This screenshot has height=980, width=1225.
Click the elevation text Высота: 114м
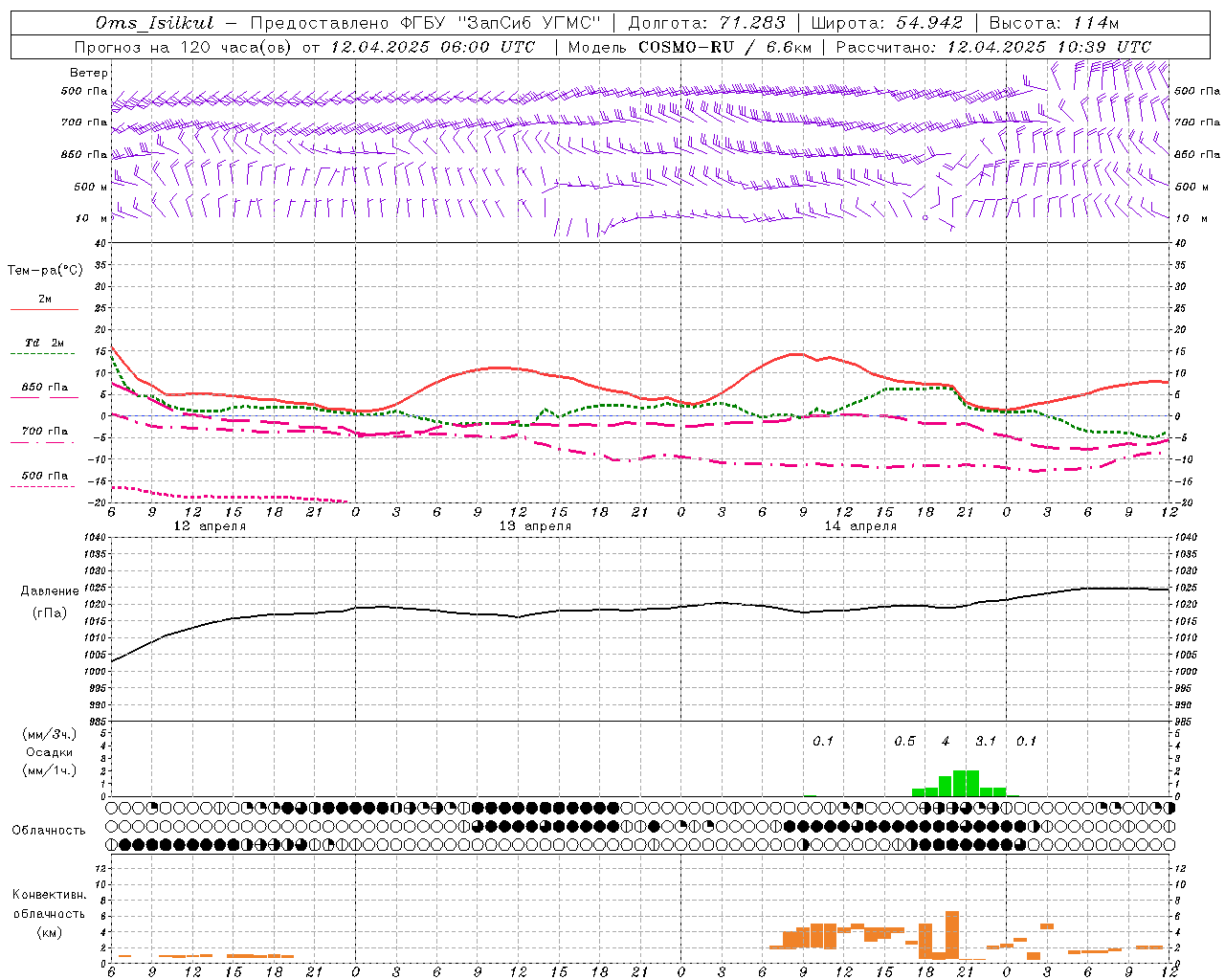tap(1053, 23)
